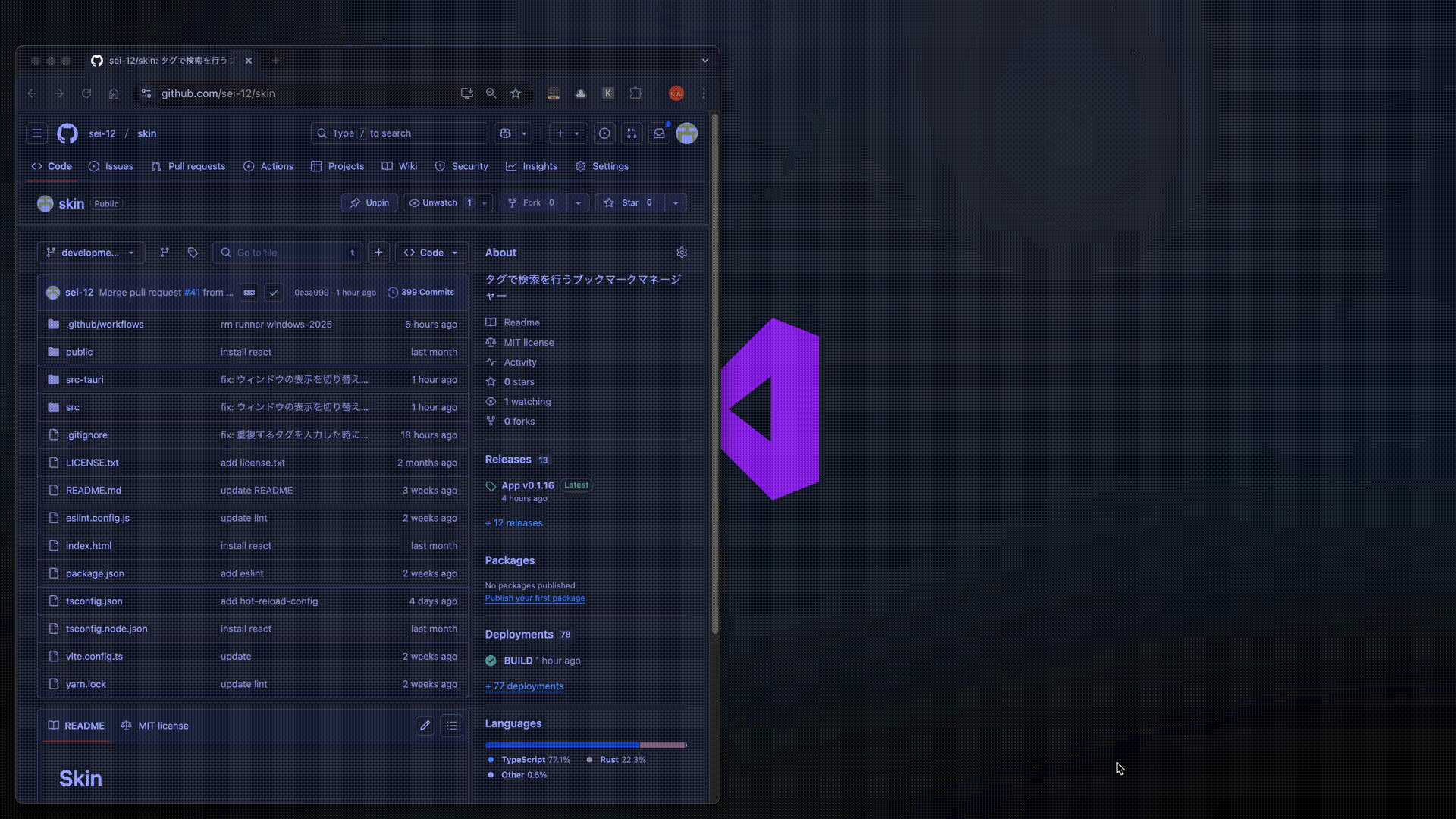
Task: Open the GitHub hamburger navigation menu
Action: pyautogui.click(x=36, y=133)
